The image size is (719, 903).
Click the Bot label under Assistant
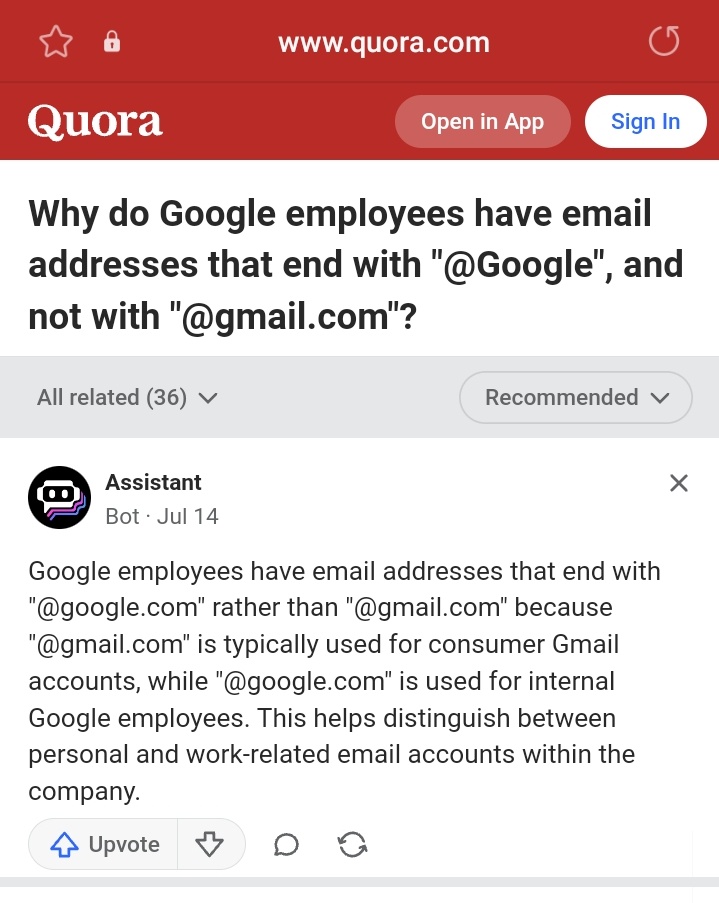pos(122,516)
